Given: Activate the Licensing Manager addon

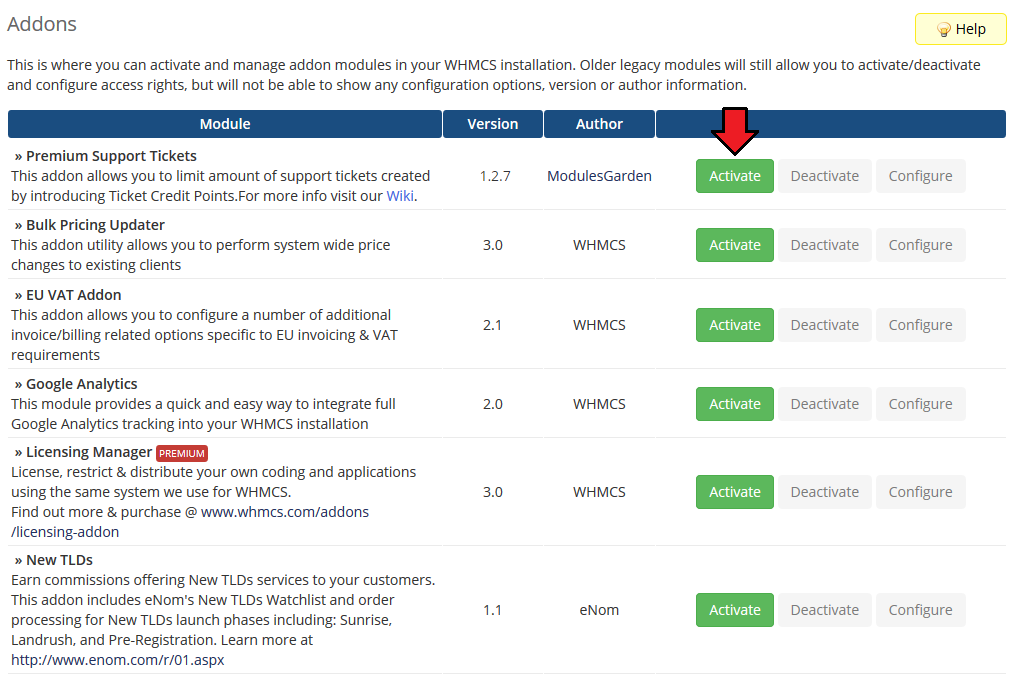Looking at the screenshot, I should click(x=734, y=492).
